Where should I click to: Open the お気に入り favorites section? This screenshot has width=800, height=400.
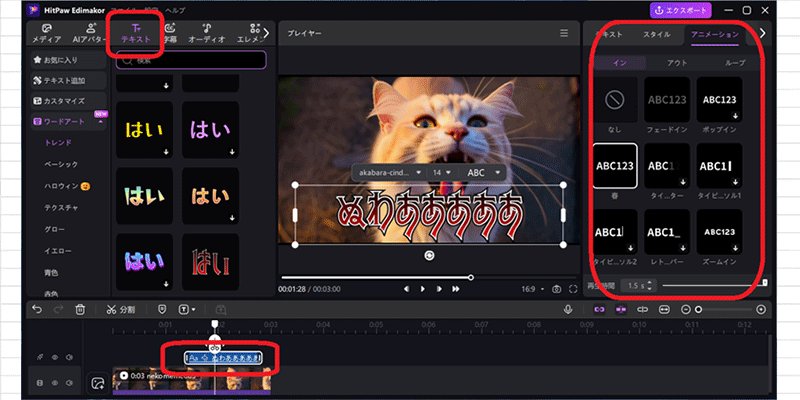click(x=68, y=60)
